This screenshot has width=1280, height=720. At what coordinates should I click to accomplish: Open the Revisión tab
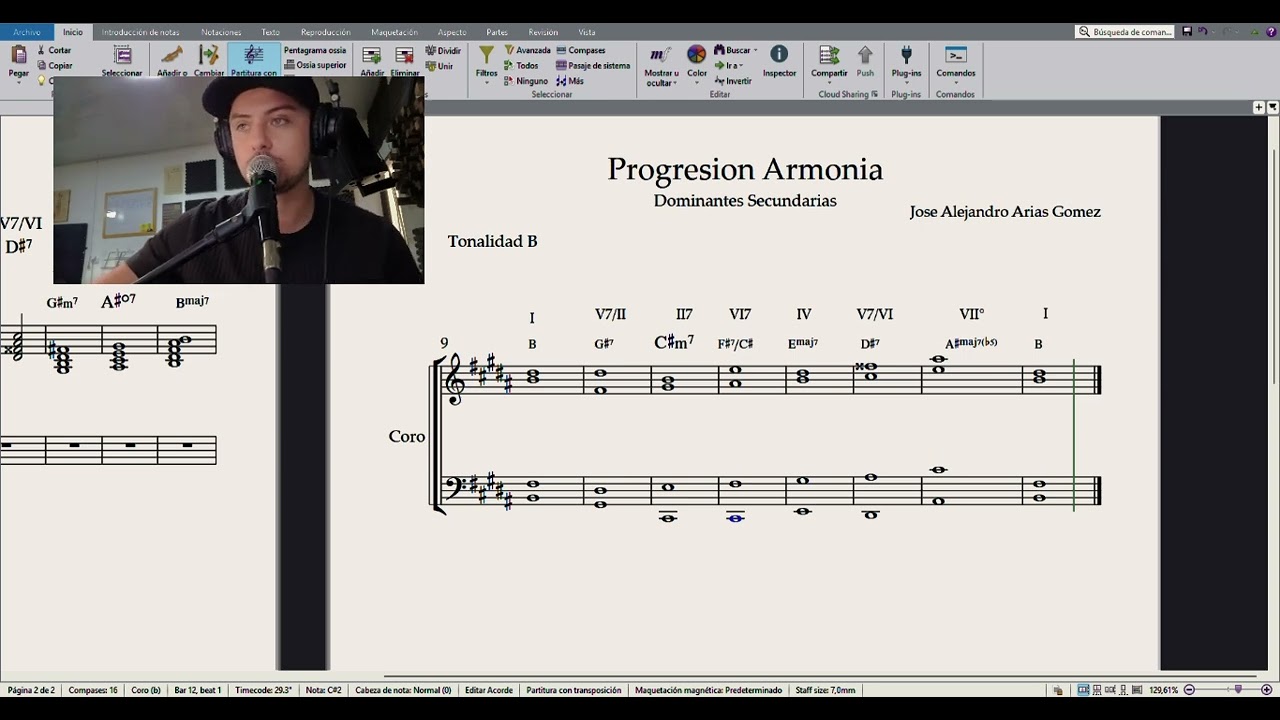click(x=543, y=32)
